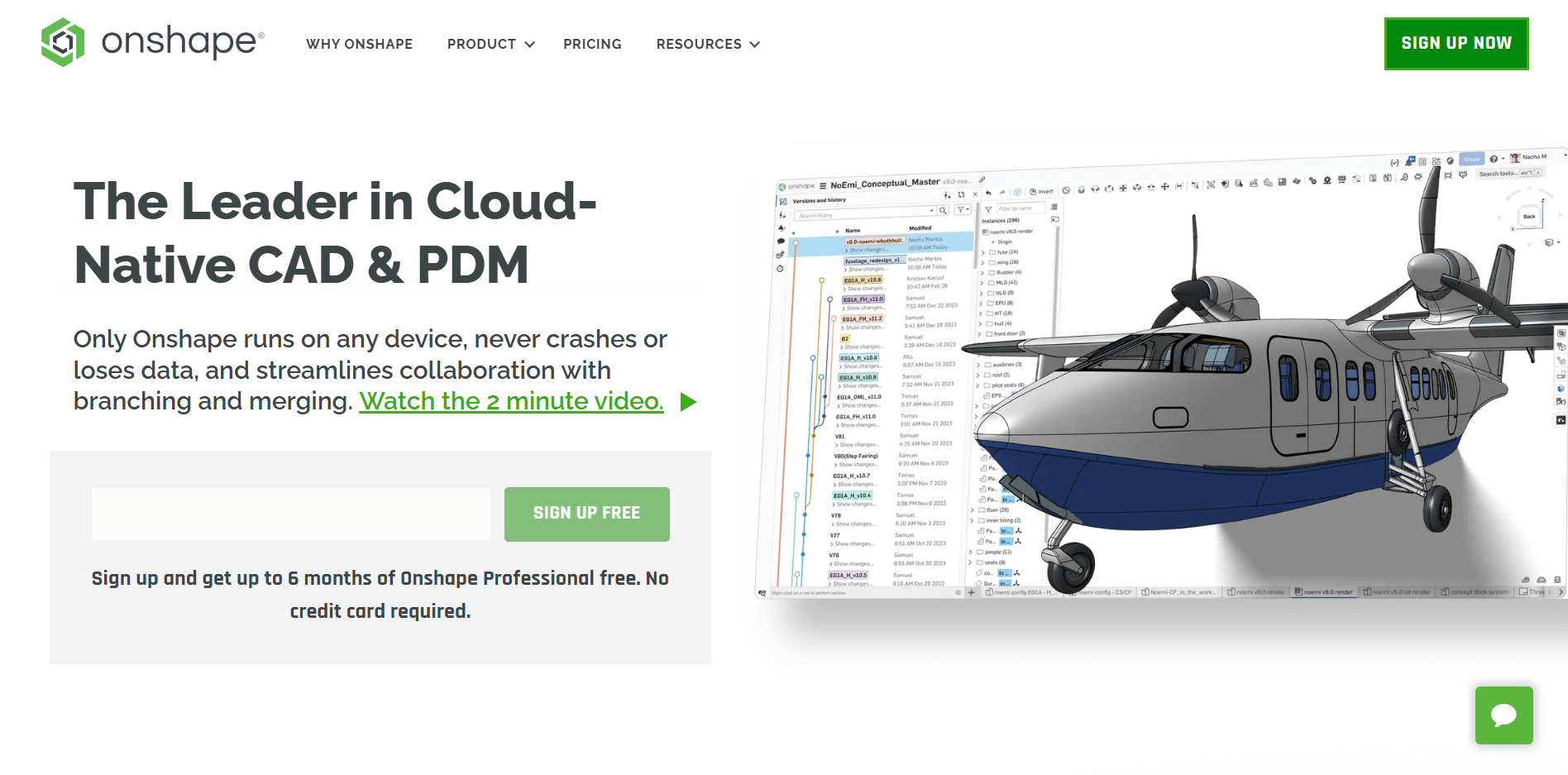
Task: Click Share in the Onshape app screenshot
Action: tap(1472, 159)
